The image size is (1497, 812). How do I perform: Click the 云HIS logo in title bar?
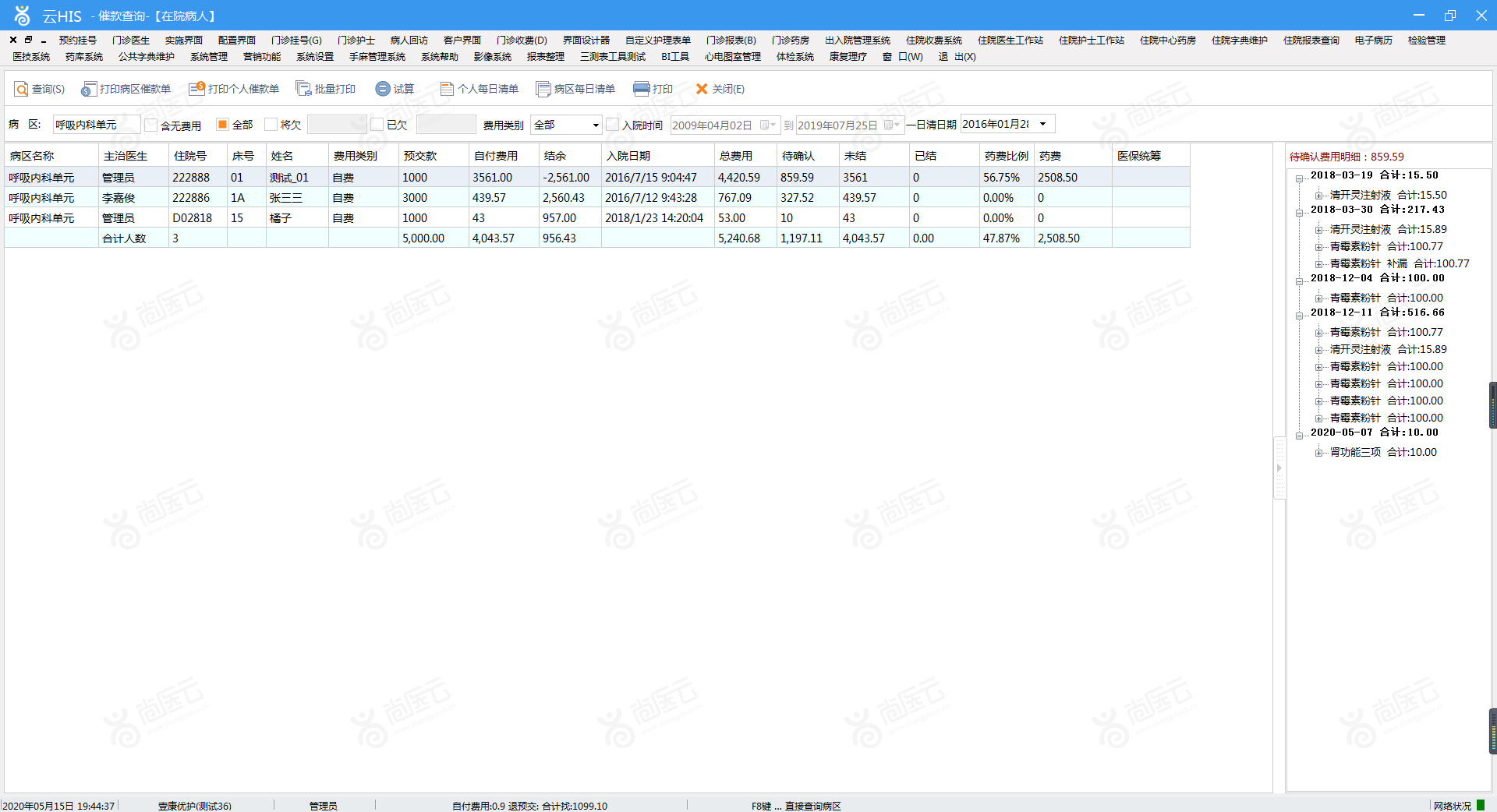(22, 16)
